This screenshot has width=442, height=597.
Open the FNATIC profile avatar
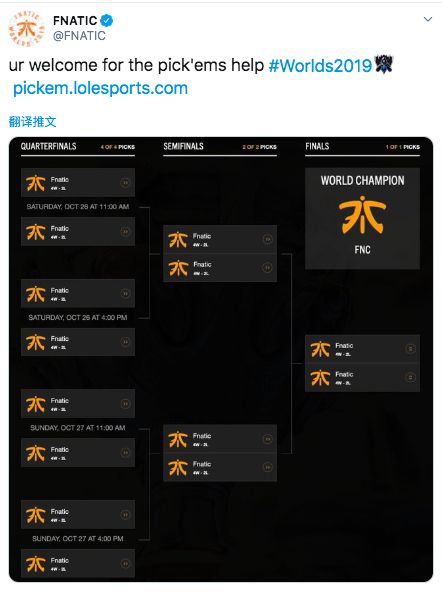point(26,29)
